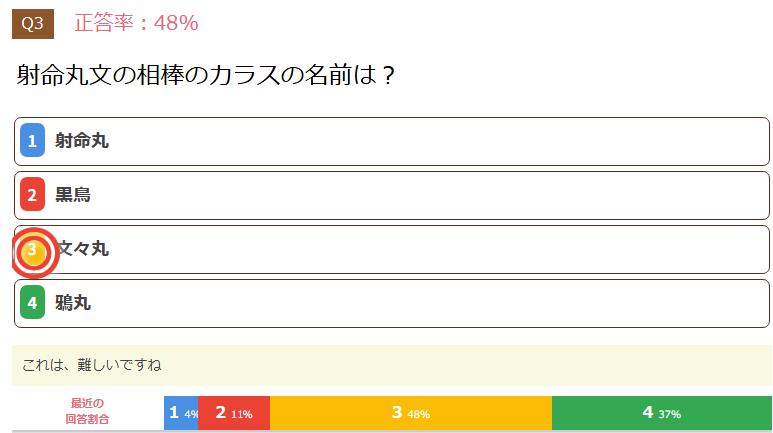Choose the answer 鴉丸
The height and width of the screenshot is (433, 773).
tap(73, 303)
